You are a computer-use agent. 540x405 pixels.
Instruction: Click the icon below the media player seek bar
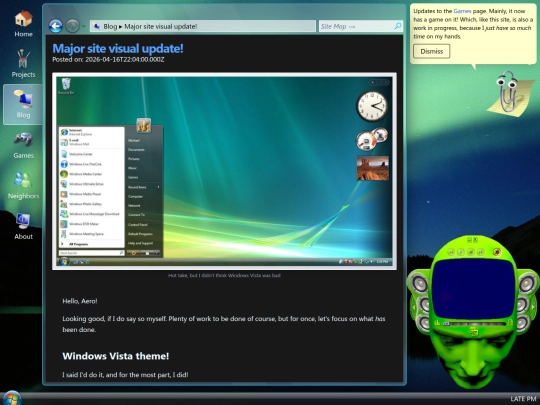click(474, 331)
